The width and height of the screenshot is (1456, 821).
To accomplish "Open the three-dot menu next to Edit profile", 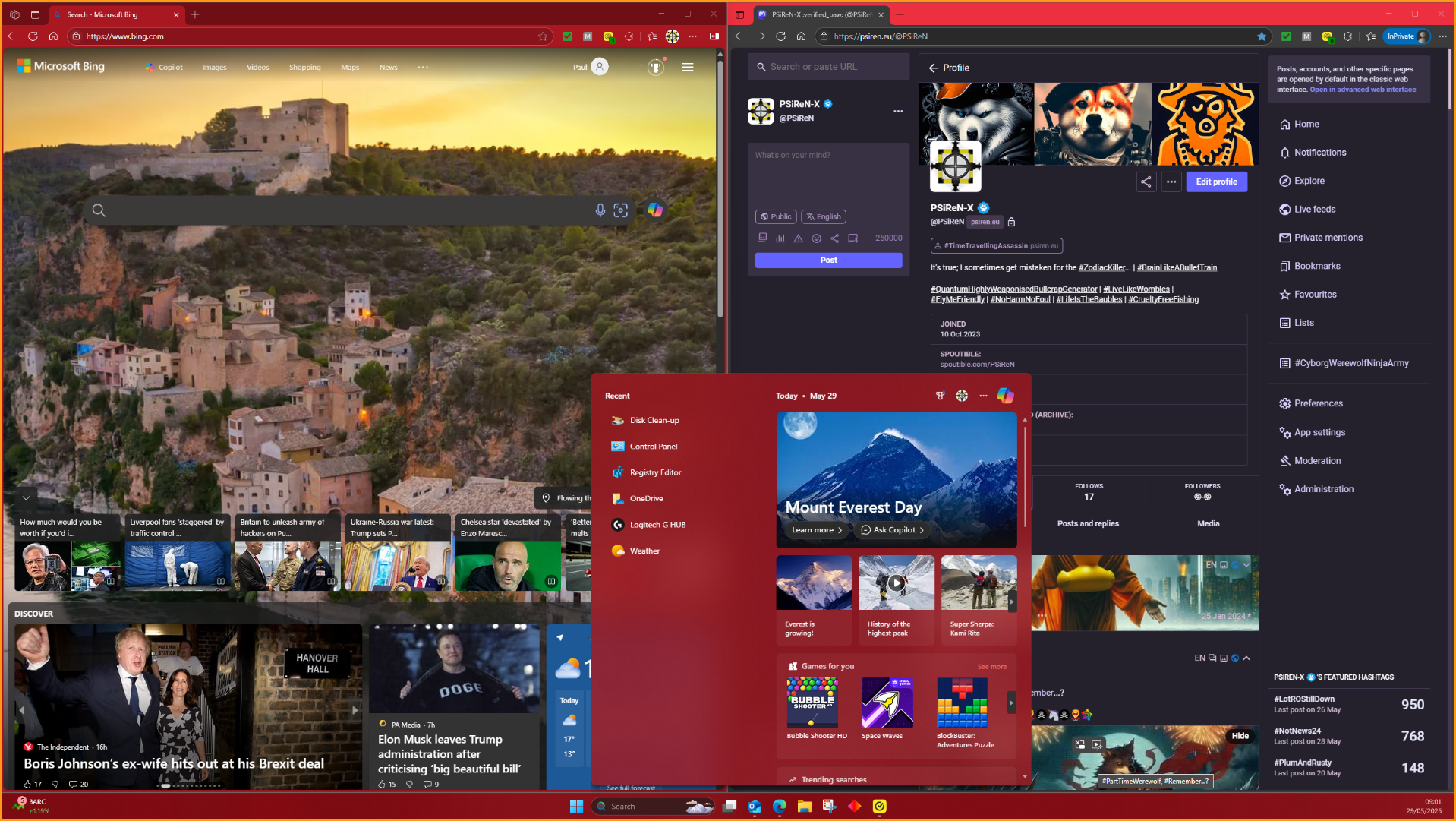I will click(1172, 182).
